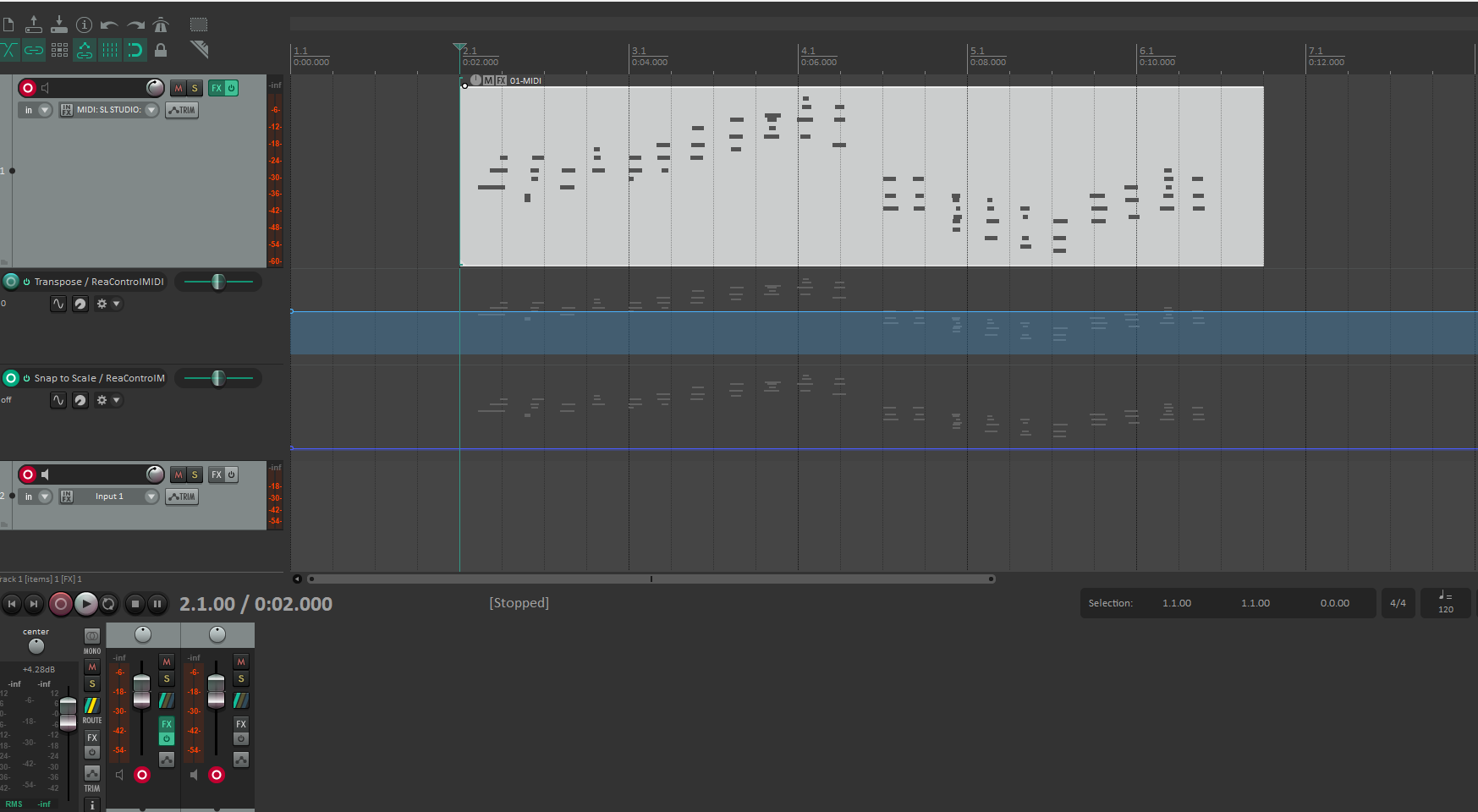The height and width of the screenshot is (812, 1478).
Task: Click the Snap to Scale envelope slider knob
Action: tap(218, 378)
